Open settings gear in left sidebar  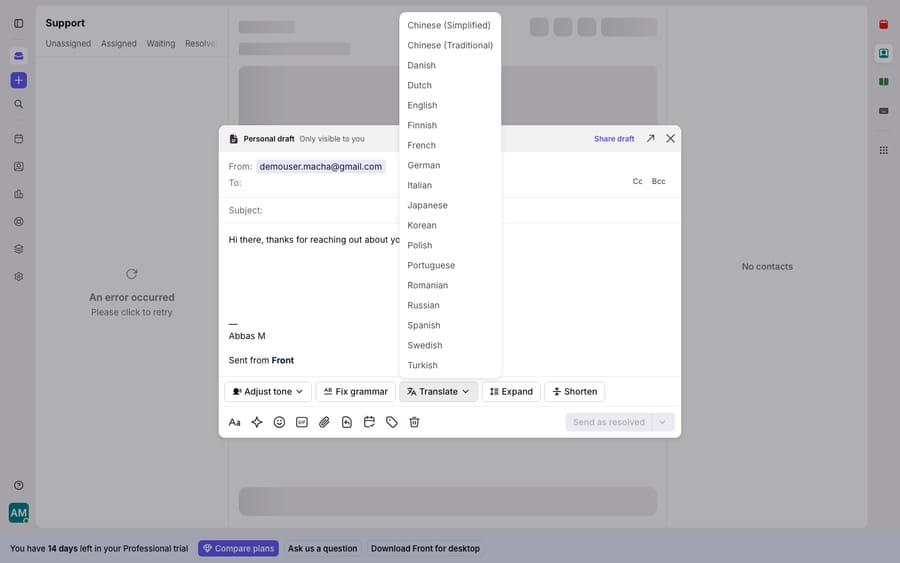tap(19, 277)
